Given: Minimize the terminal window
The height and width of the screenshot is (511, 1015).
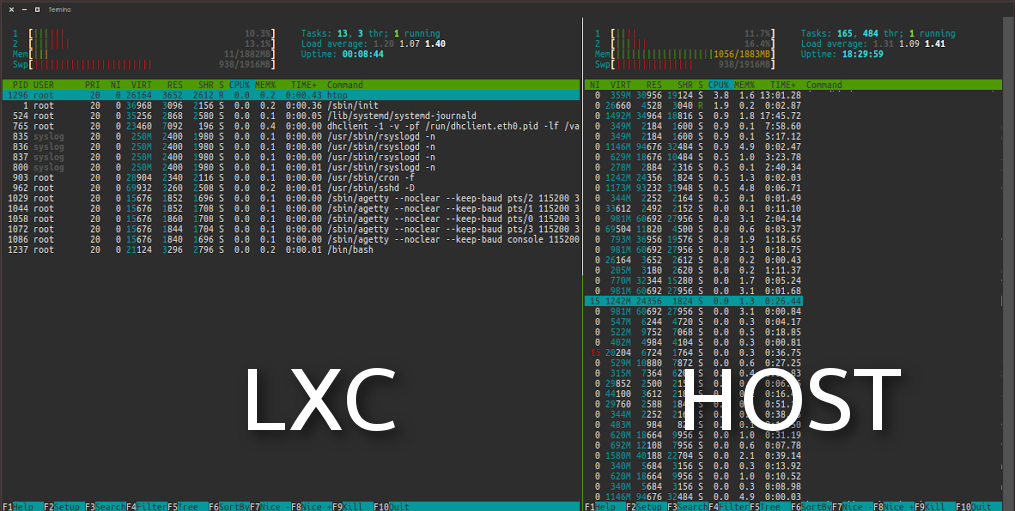Looking at the screenshot, I should pyautogui.click(x=24, y=10).
